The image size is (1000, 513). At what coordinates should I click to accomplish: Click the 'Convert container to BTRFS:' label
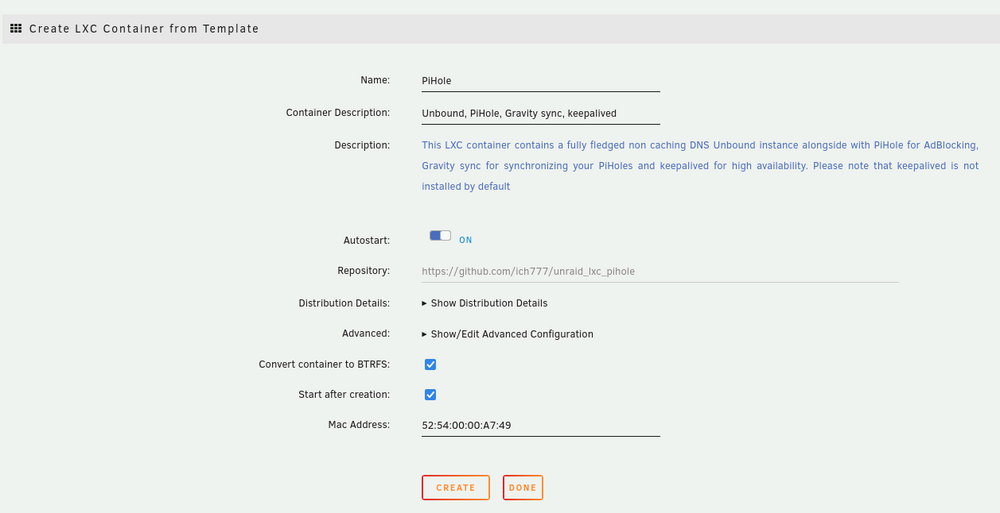point(324,364)
